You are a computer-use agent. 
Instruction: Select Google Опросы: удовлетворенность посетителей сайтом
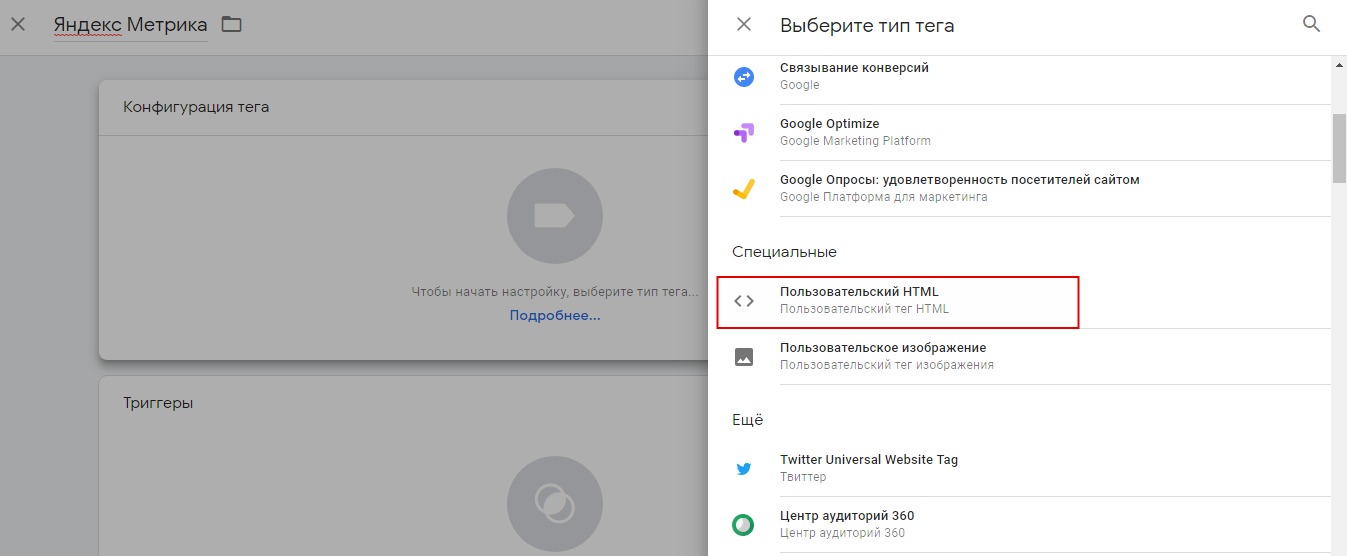pos(1031,188)
